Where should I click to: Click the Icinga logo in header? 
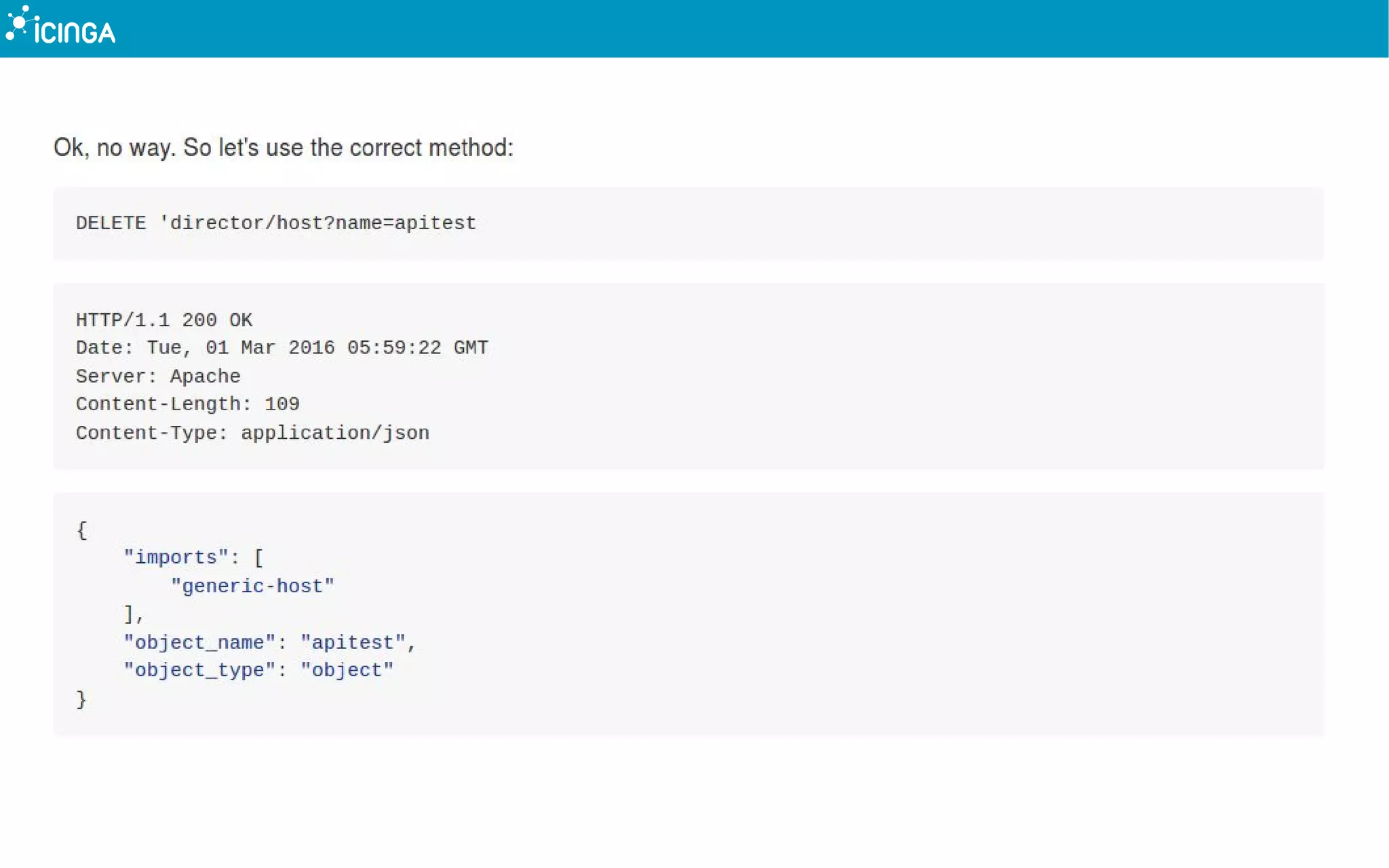(x=61, y=27)
